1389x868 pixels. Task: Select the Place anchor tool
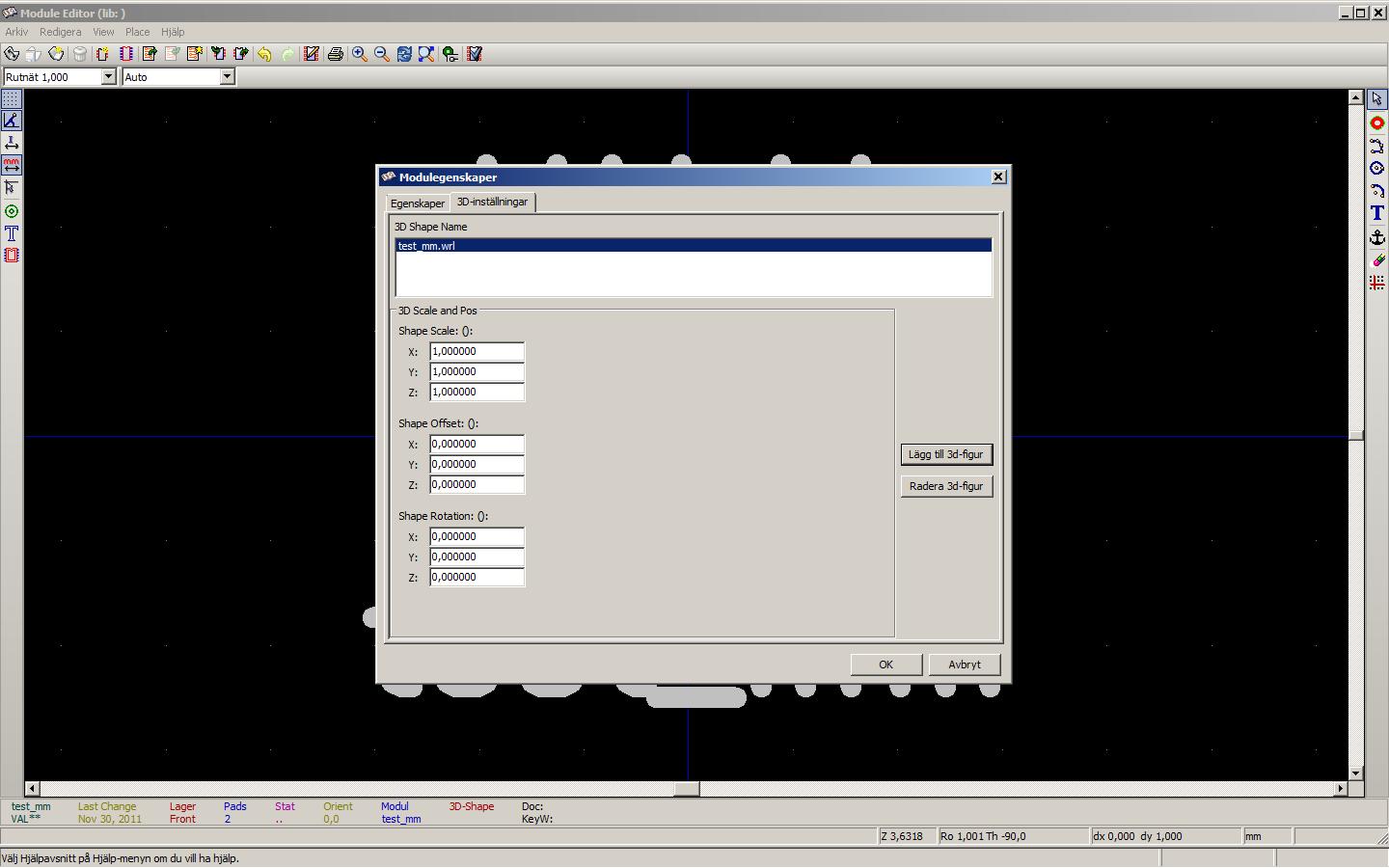coord(1376,237)
